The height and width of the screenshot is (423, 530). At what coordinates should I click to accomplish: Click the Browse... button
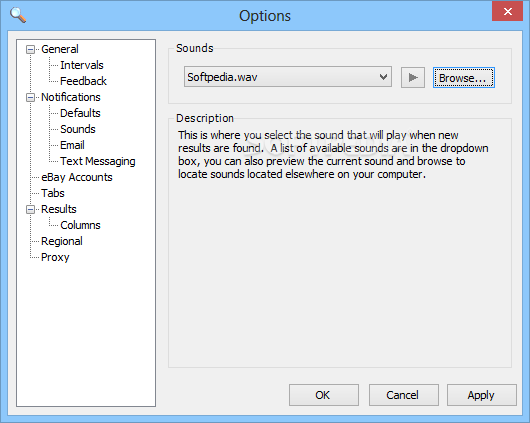coord(463,77)
